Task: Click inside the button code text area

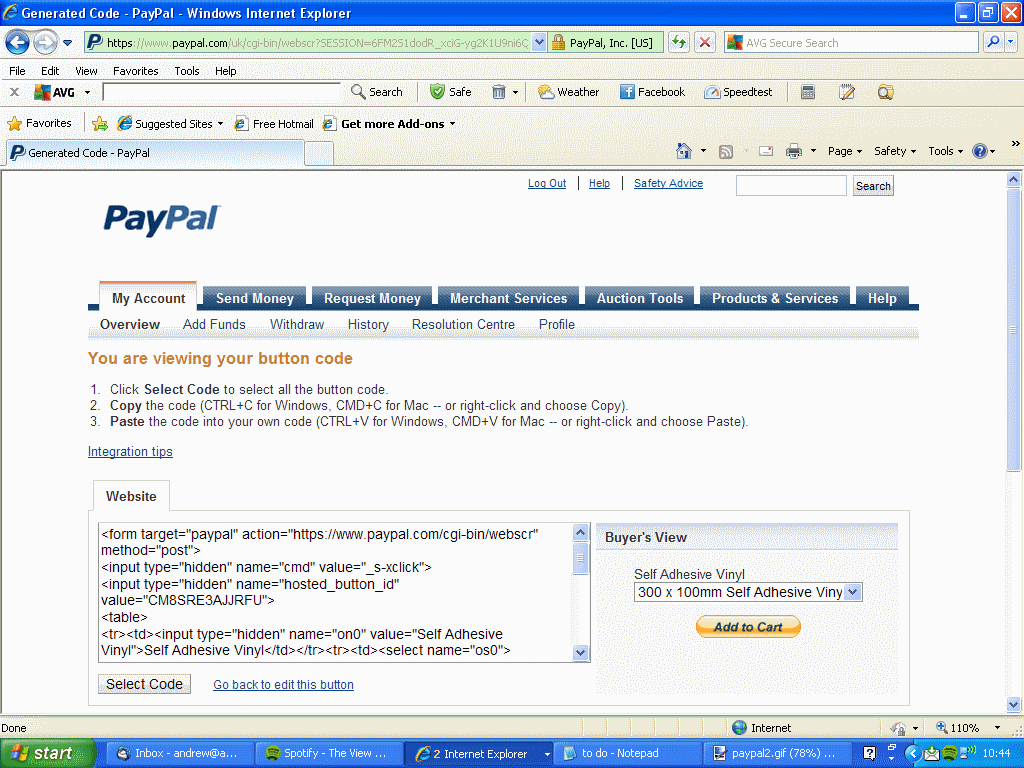Action: click(x=336, y=592)
